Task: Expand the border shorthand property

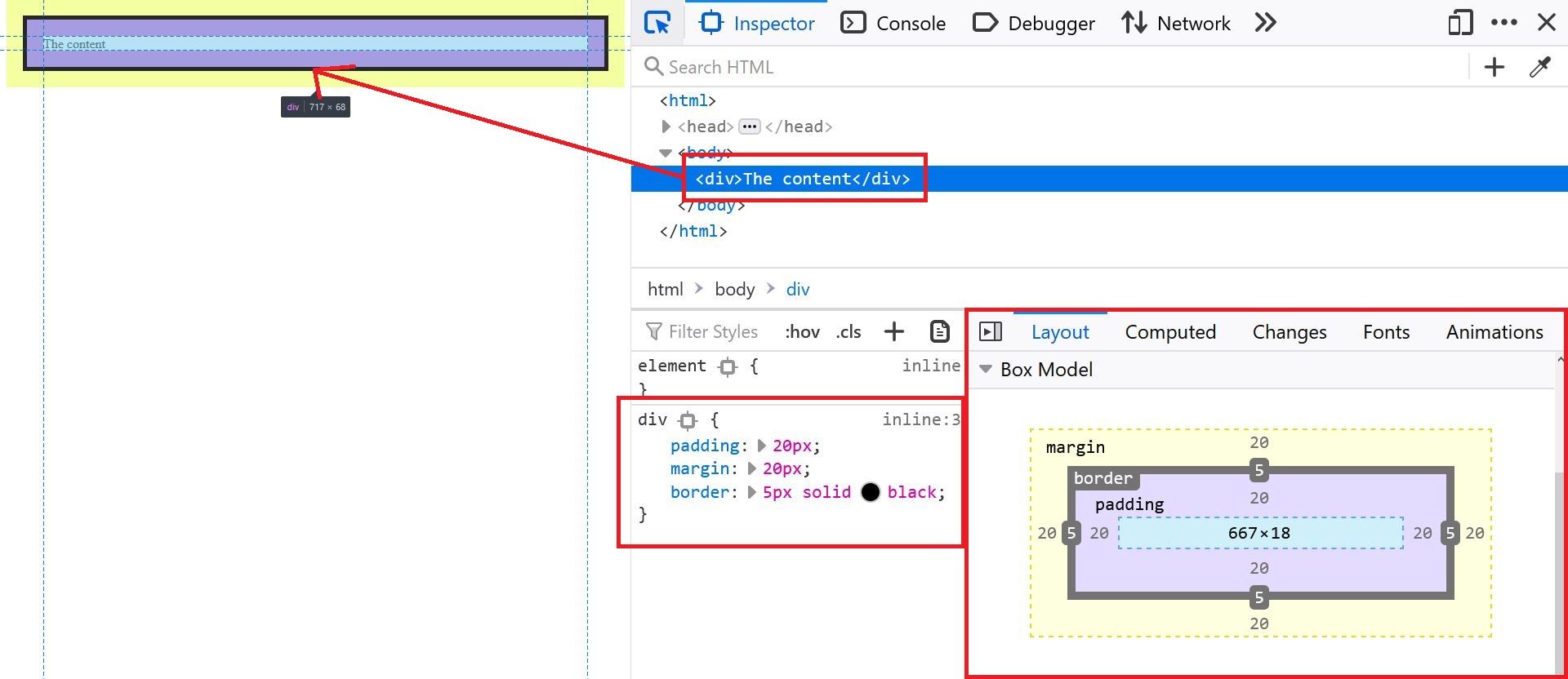Action: [x=751, y=492]
